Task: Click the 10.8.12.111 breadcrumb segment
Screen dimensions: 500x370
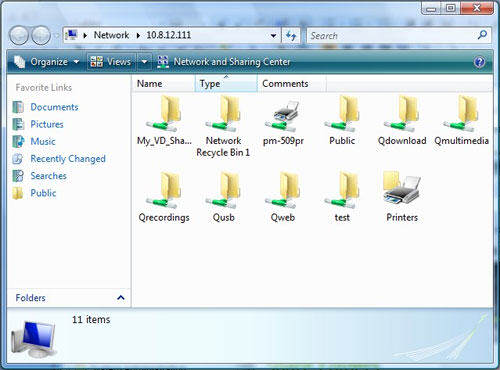Action: [x=169, y=35]
